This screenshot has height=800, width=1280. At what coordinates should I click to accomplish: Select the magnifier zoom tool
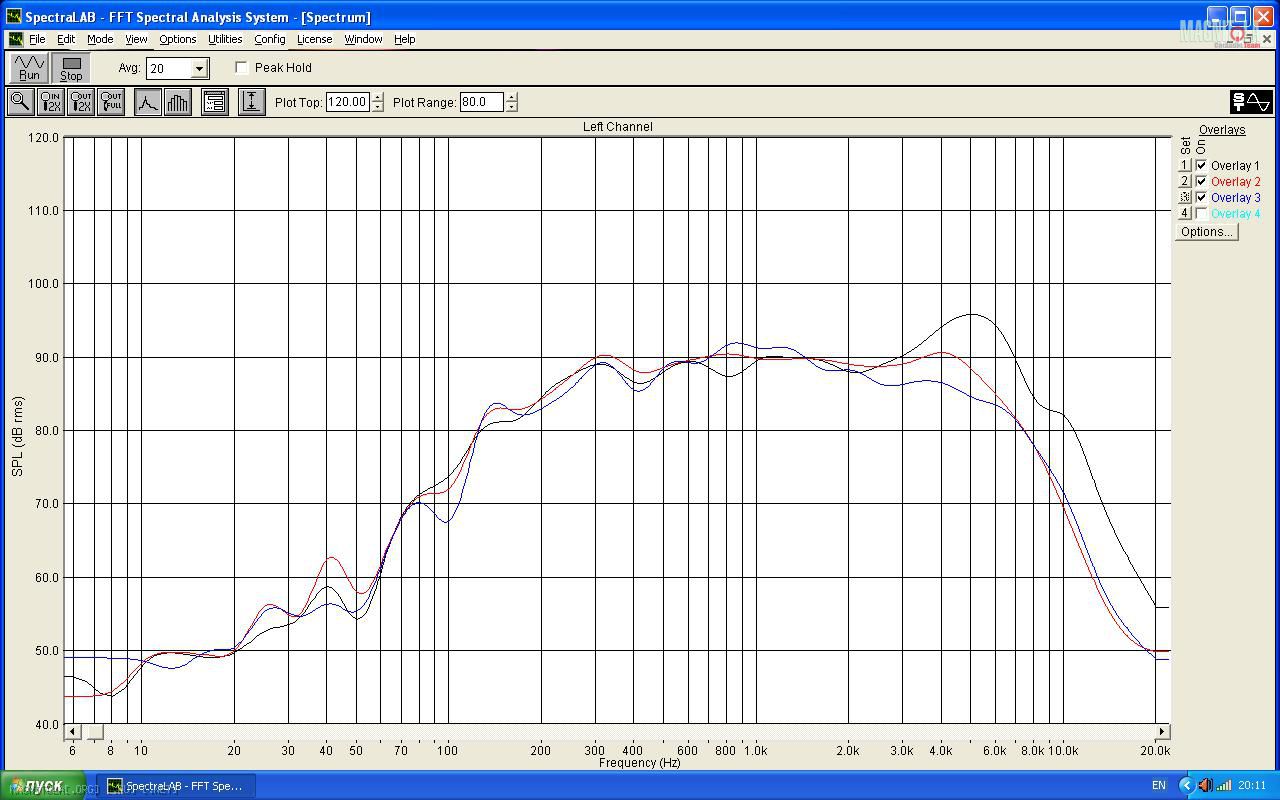click(x=20, y=102)
